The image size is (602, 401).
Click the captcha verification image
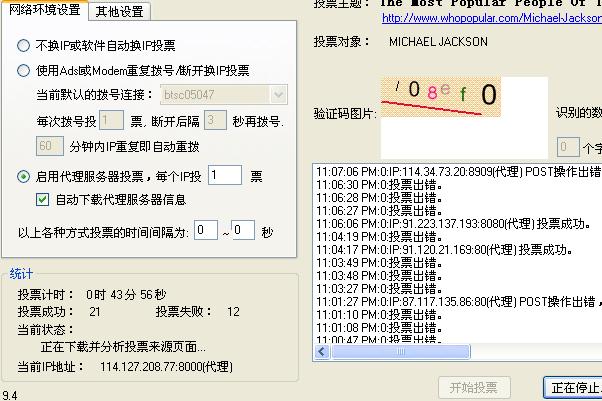[x=462, y=106]
